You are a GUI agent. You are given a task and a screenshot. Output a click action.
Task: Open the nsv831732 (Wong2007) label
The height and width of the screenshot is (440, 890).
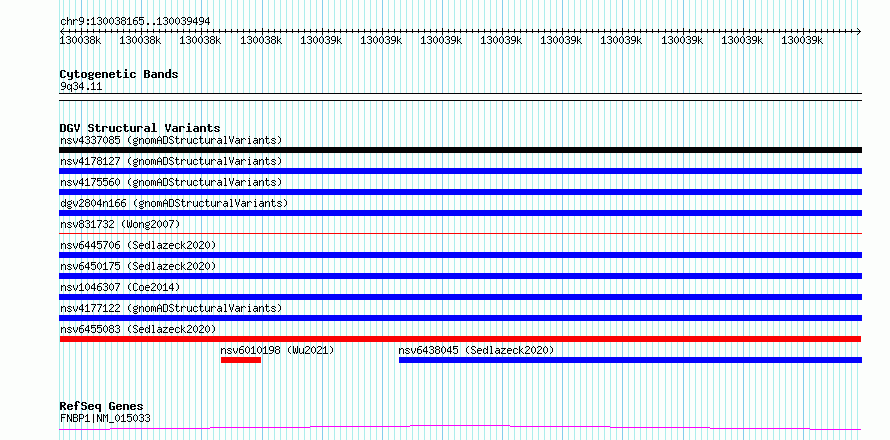(x=120, y=224)
